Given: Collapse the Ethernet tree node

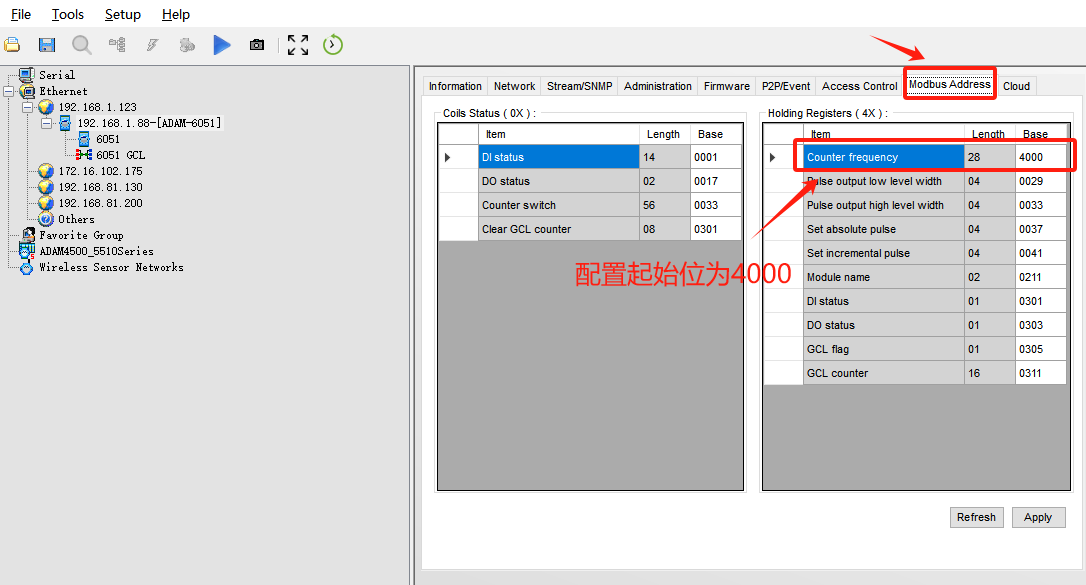Looking at the screenshot, I should pos(9,91).
